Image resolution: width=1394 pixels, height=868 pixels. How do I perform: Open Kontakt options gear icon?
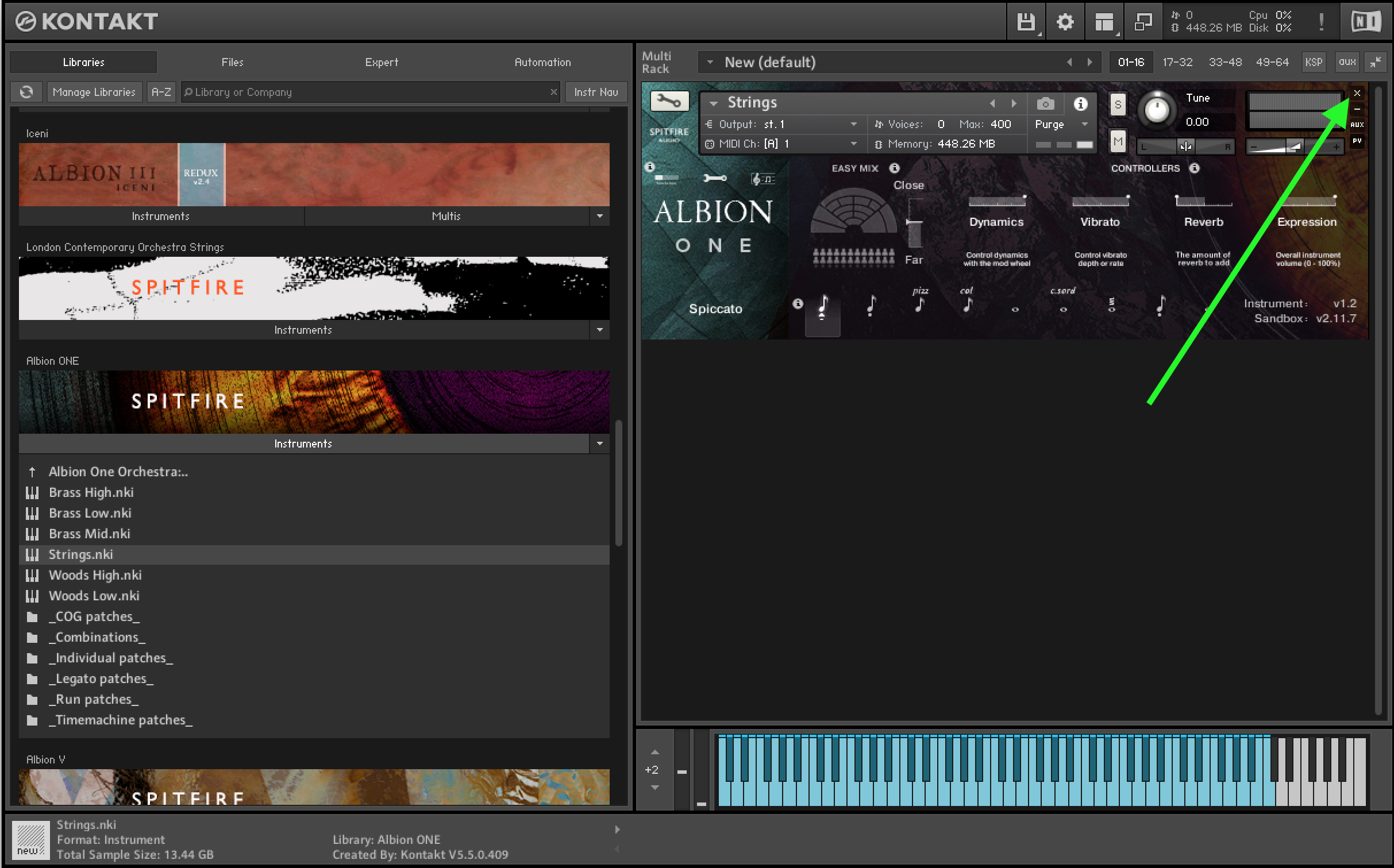[1065, 22]
